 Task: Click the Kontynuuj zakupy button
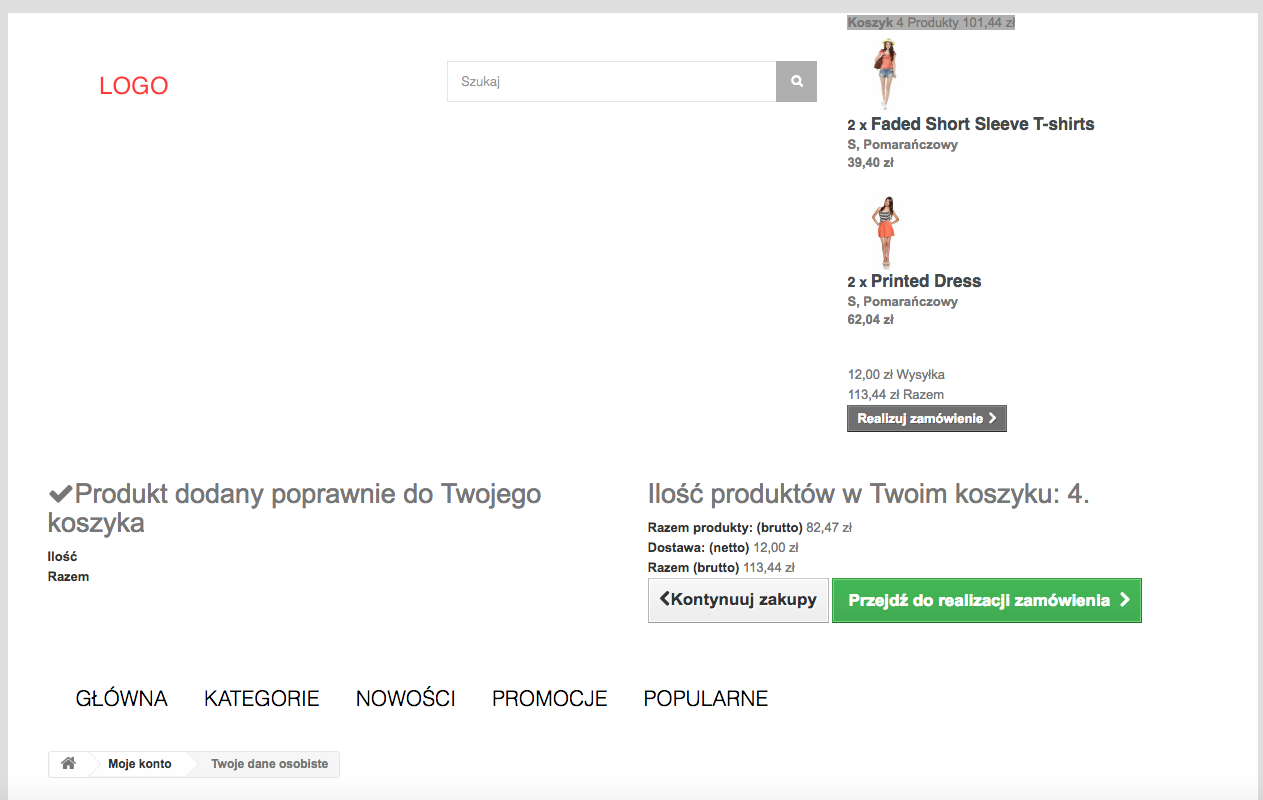tap(738, 600)
